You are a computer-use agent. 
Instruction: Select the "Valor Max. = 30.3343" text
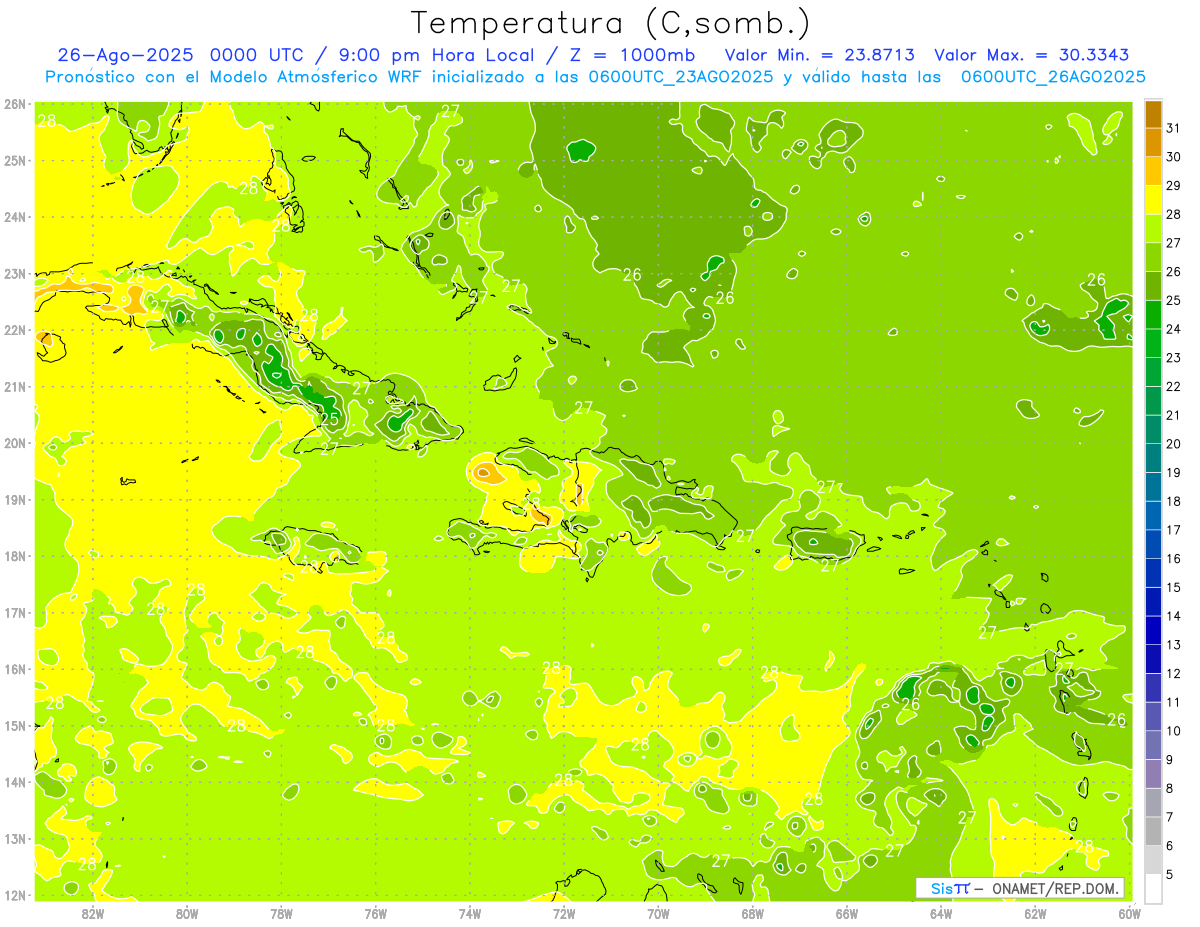[x=1032, y=55]
